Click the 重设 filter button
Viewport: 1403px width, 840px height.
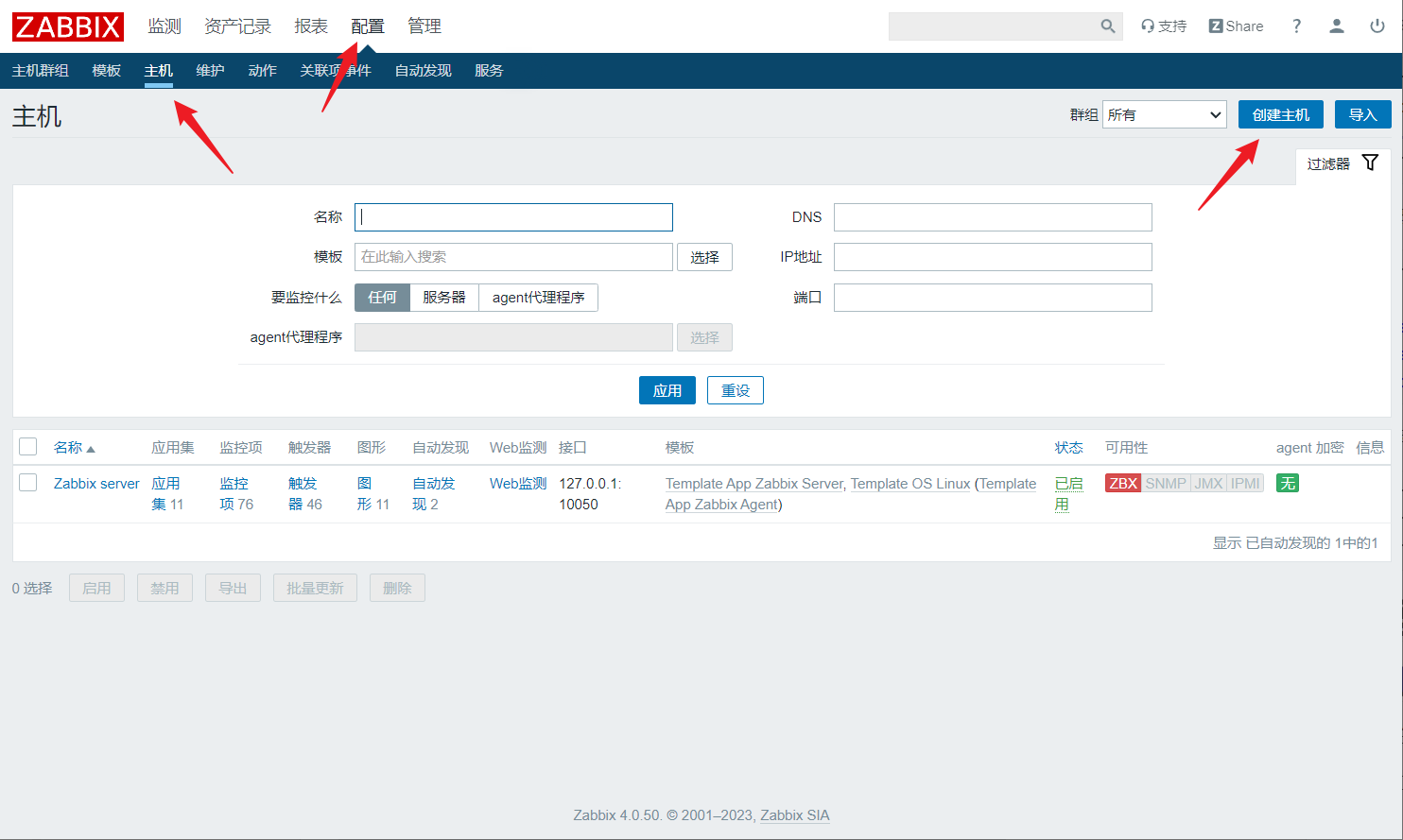(736, 390)
